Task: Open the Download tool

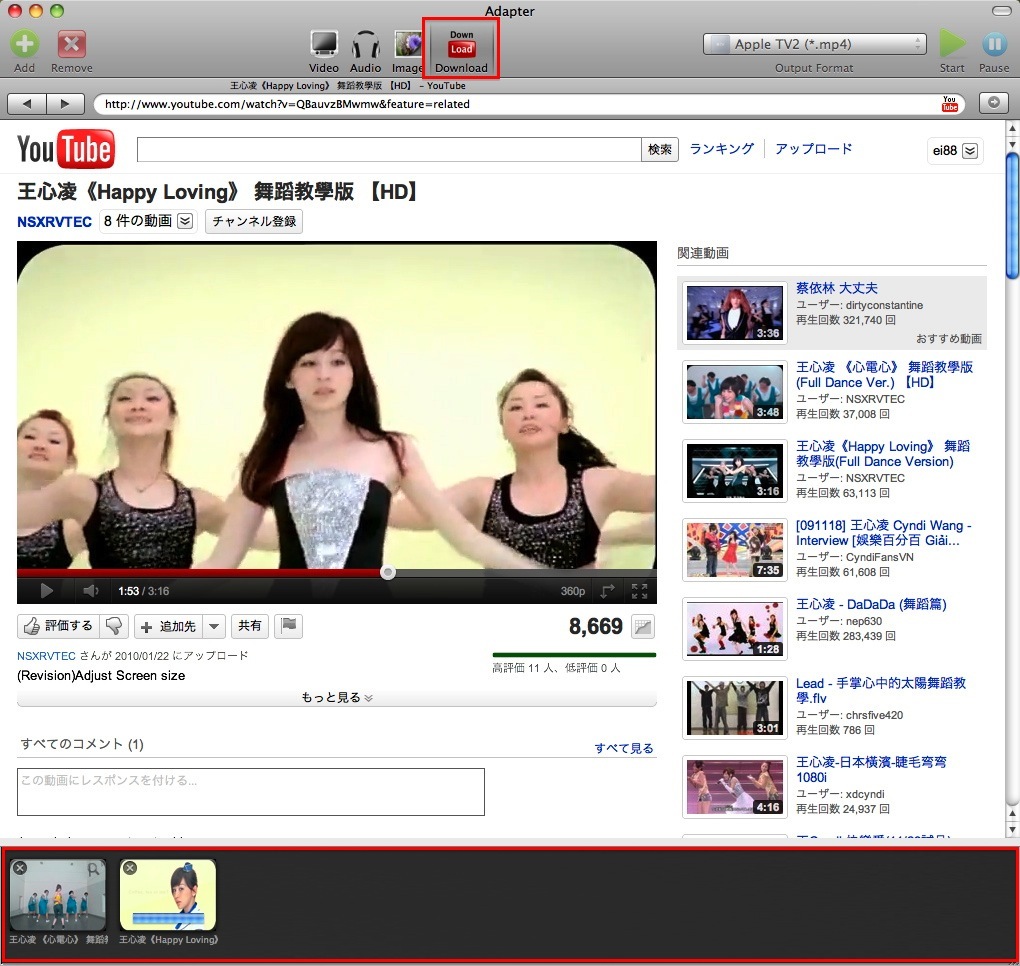Action: pyautogui.click(x=461, y=49)
